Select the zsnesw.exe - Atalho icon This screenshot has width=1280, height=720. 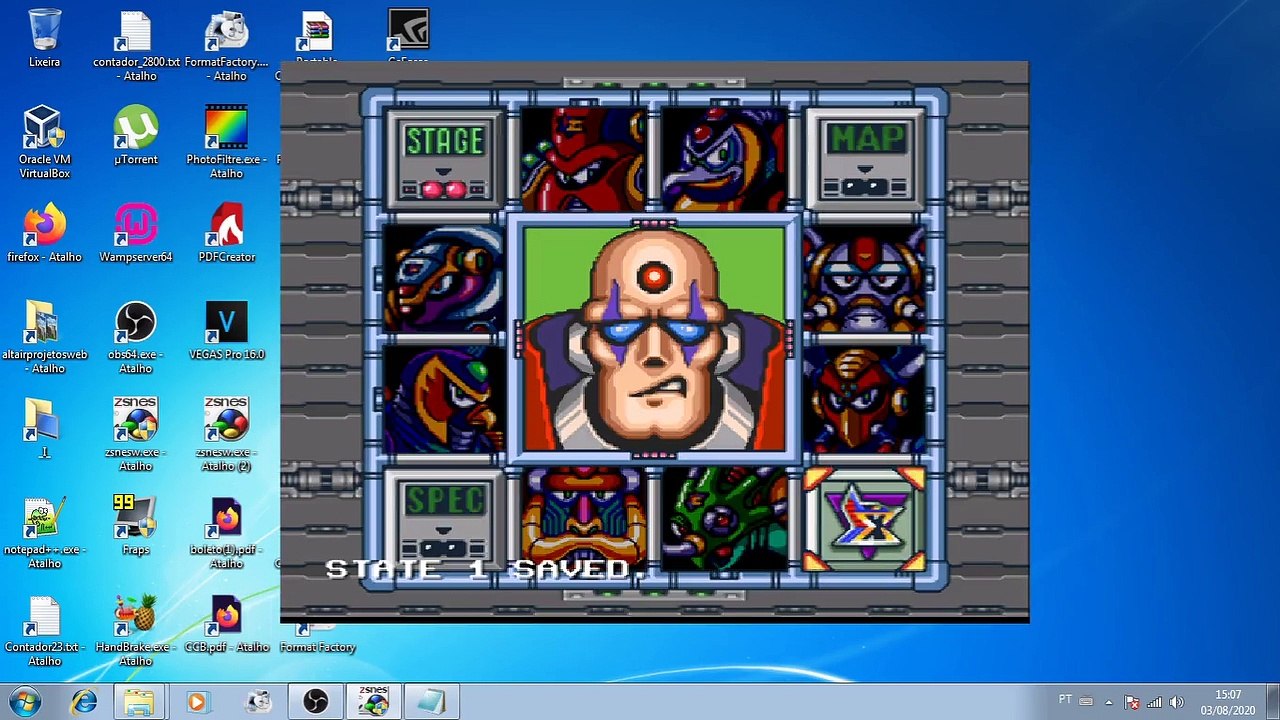tap(136, 434)
